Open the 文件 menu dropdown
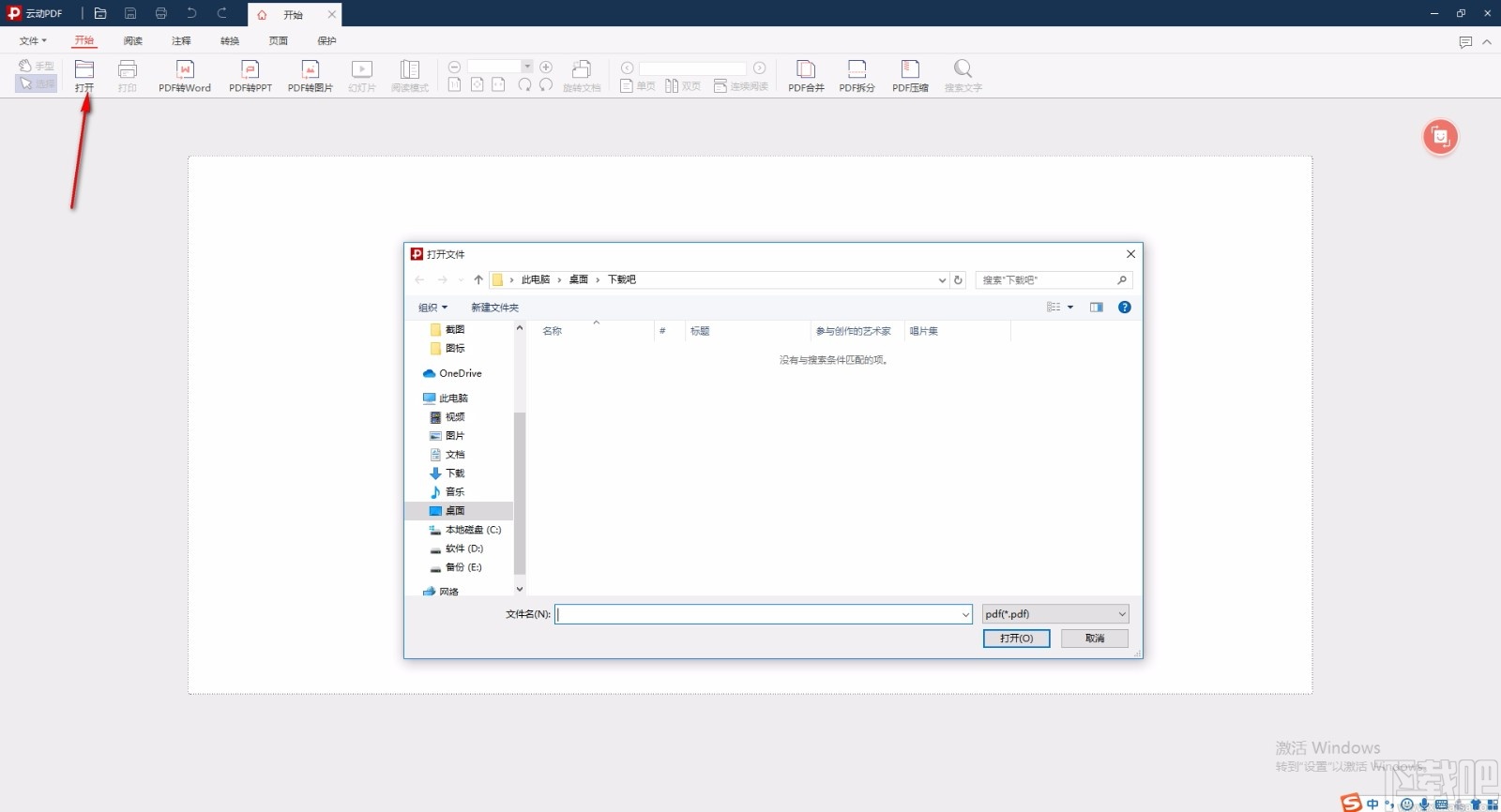Screen dimensions: 1501x812 click(x=33, y=41)
